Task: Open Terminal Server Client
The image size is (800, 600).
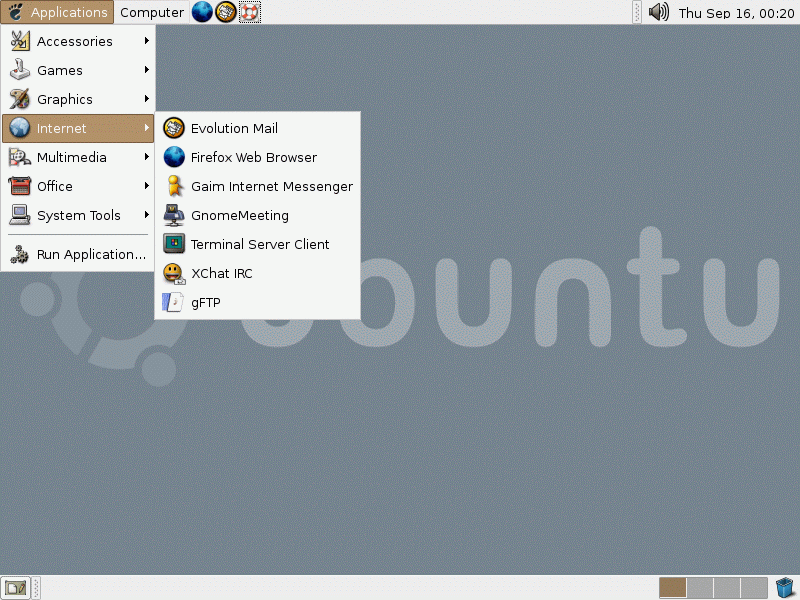Action: [261, 244]
